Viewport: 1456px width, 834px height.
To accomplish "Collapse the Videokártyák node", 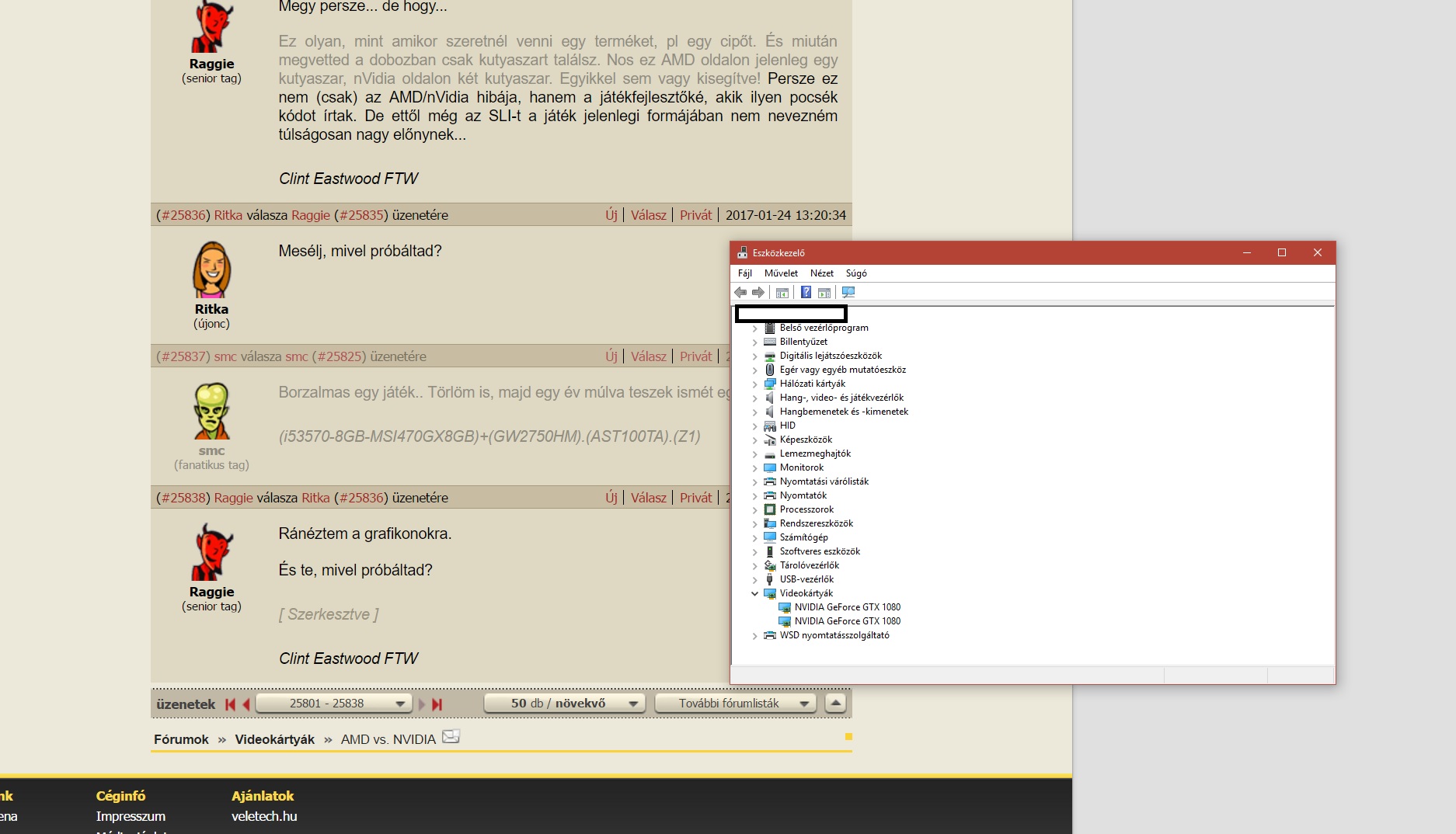I will coord(754,593).
